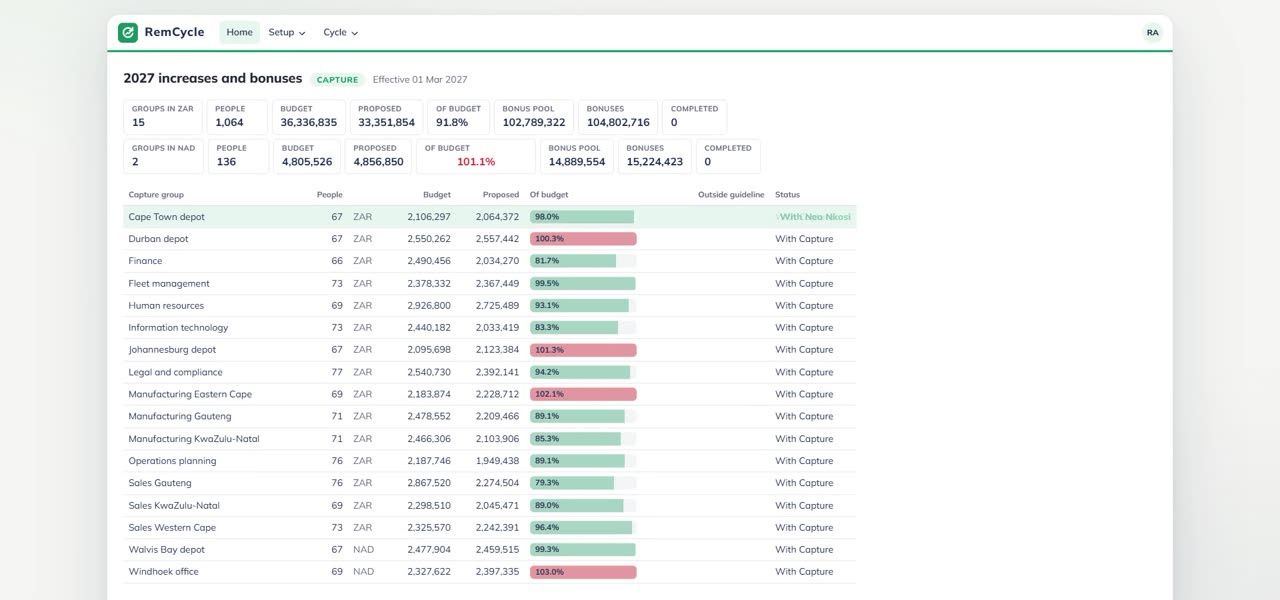Click Walvis Bay depot group name
This screenshot has width=1280, height=600.
[x=166, y=550]
